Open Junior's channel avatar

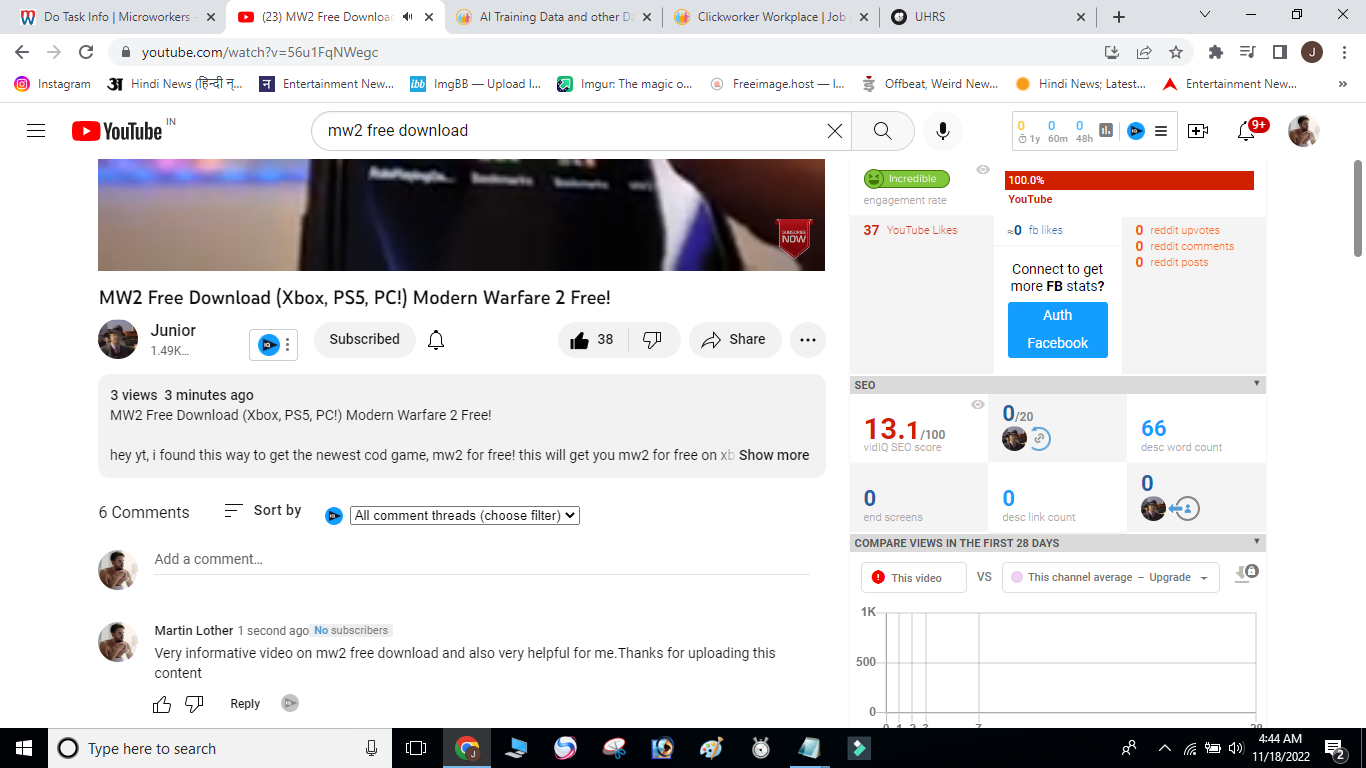pos(118,339)
